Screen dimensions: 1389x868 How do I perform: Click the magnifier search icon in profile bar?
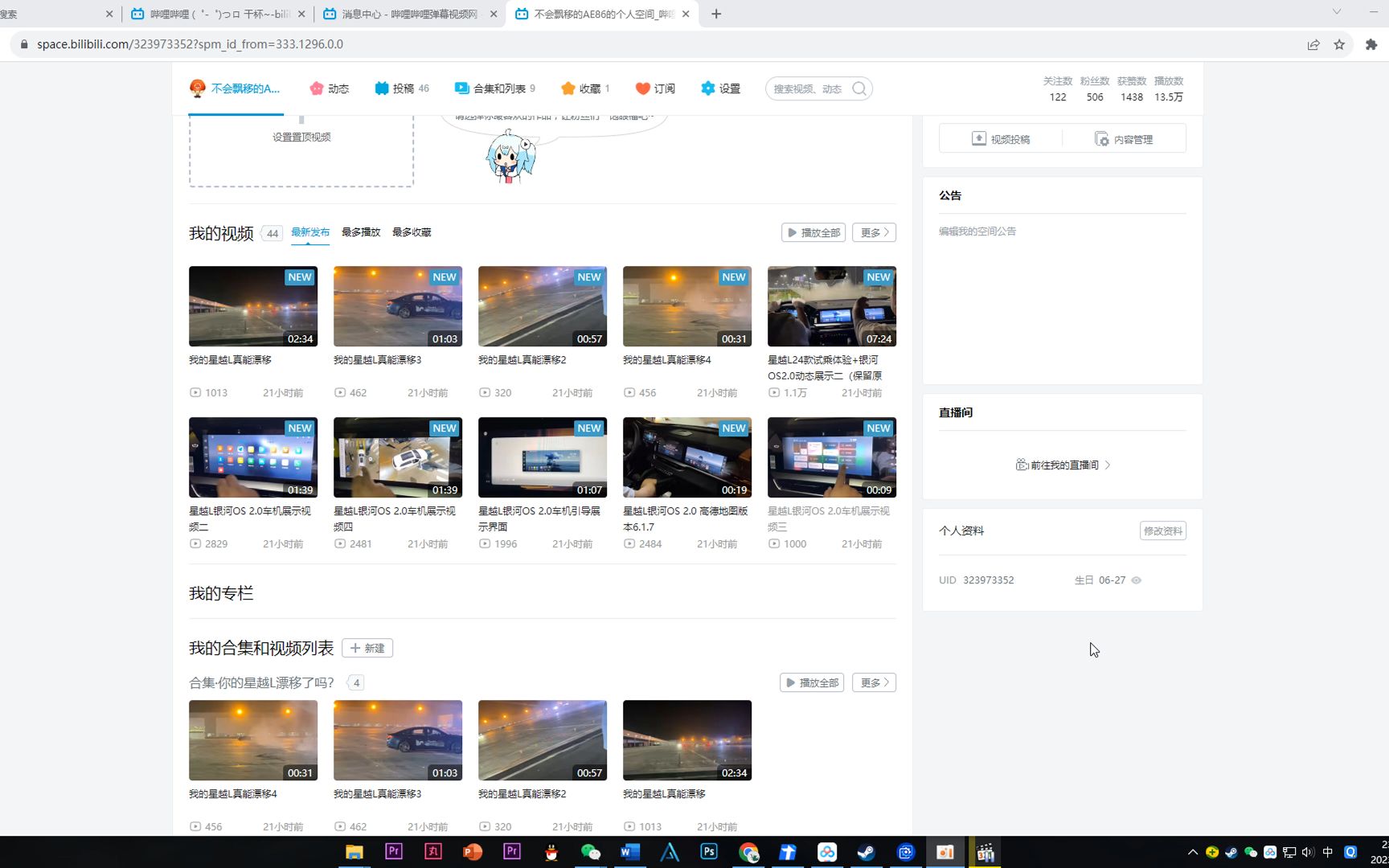(859, 88)
